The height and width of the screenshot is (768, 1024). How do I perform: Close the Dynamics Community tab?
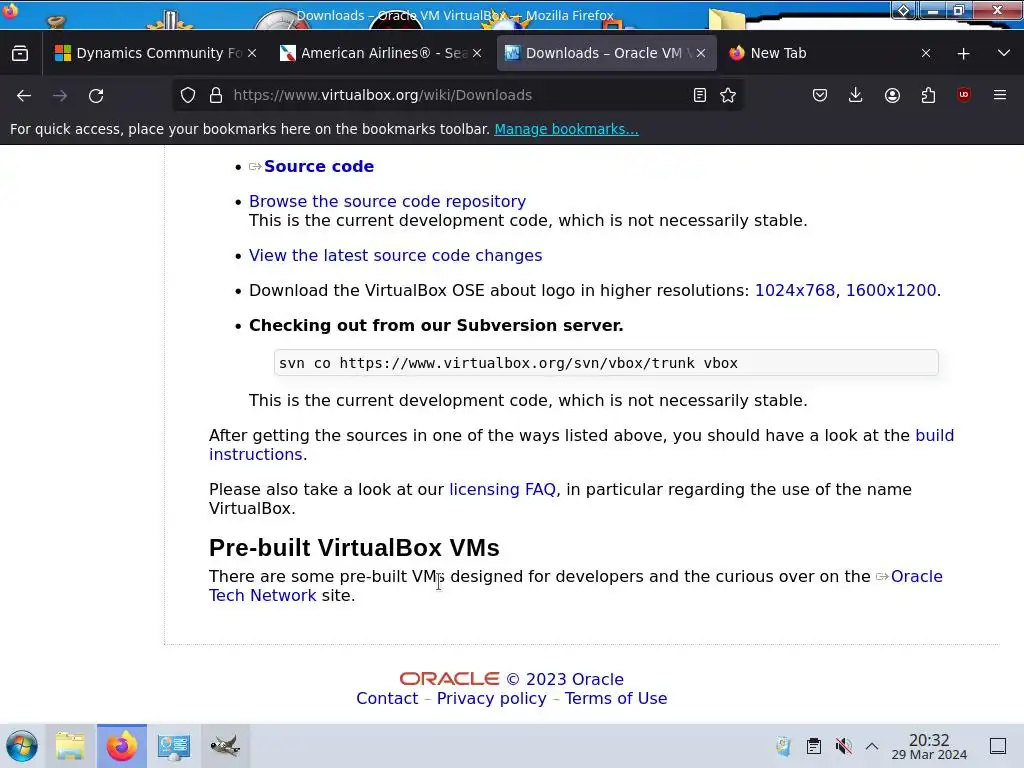pyautogui.click(x=252, y=53)
